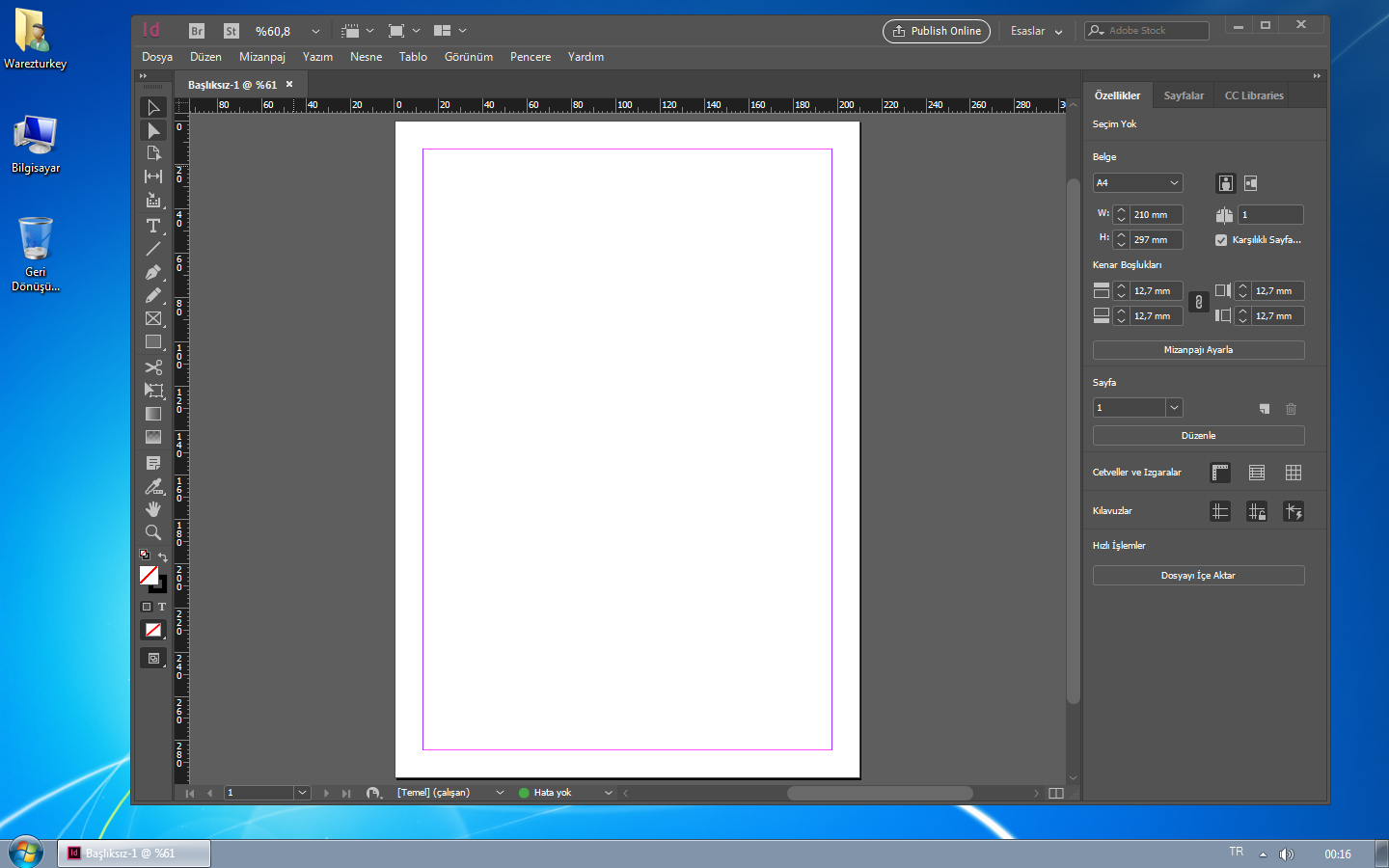Select the Pen tool
The height and width of the screenshot is (868, 1389).
coord(152,273)
